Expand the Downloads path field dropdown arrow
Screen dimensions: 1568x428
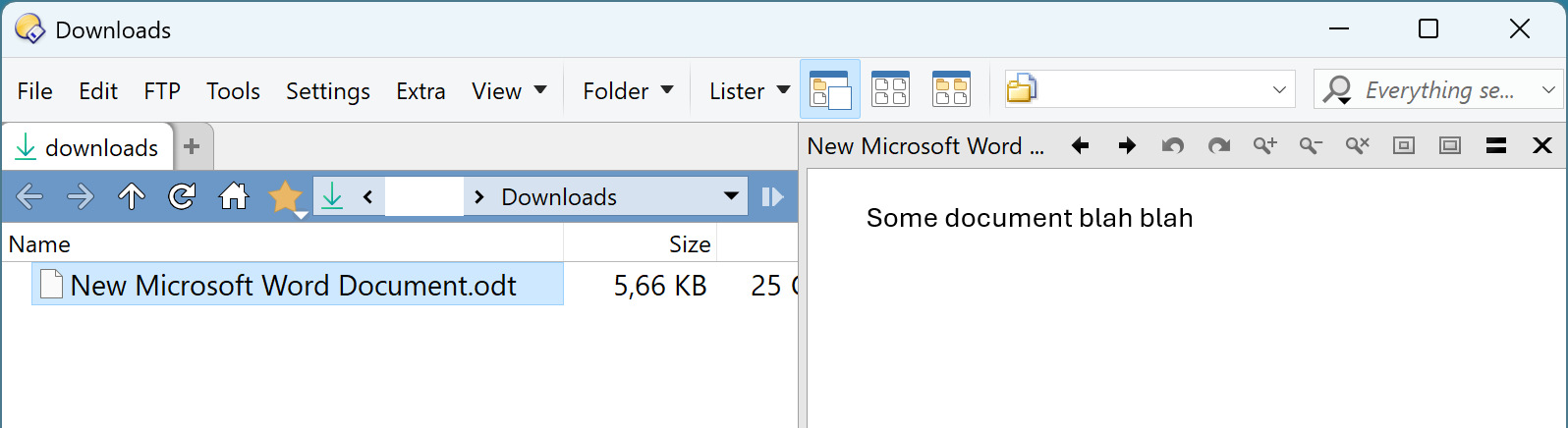tap(731, 196)
